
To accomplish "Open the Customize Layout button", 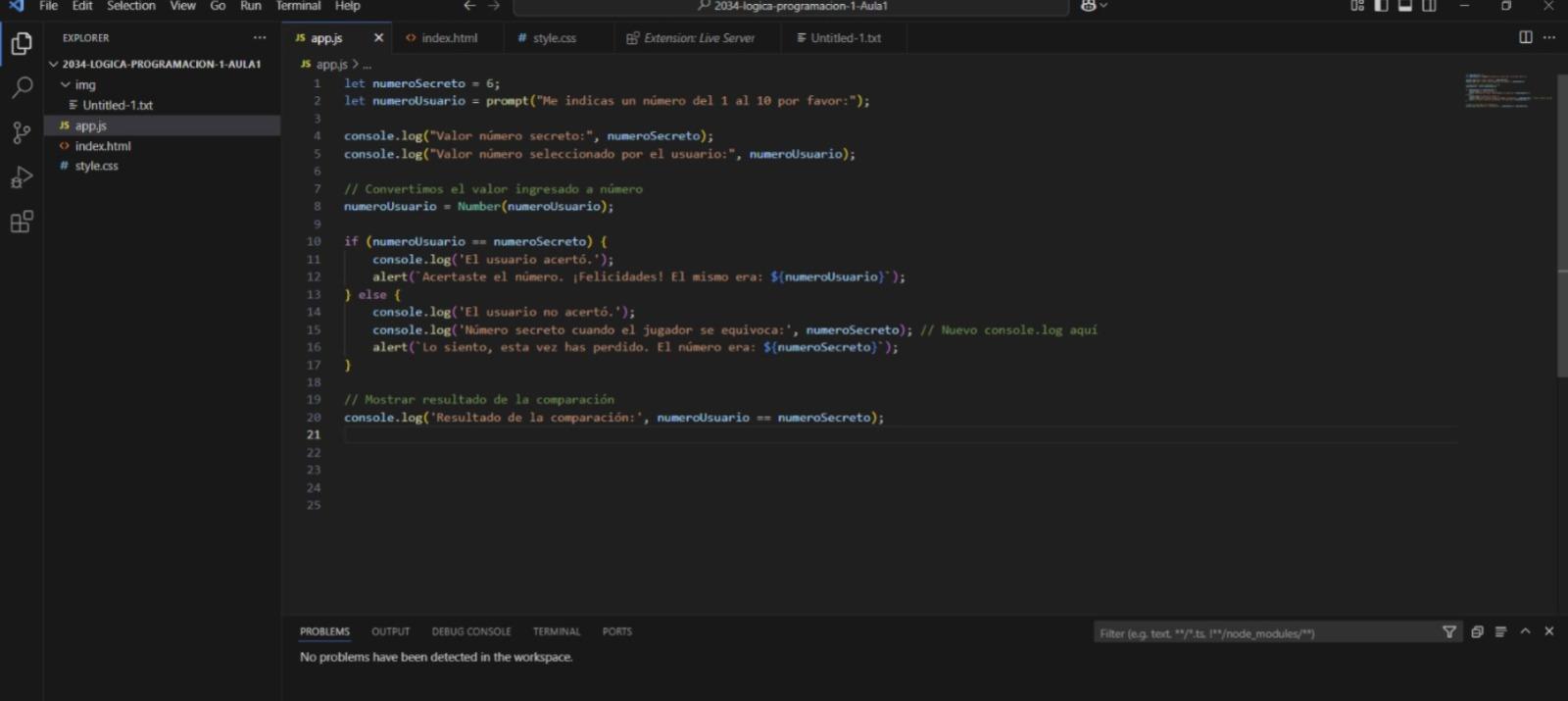I will pyautogui.click(x=1357, y=6).
